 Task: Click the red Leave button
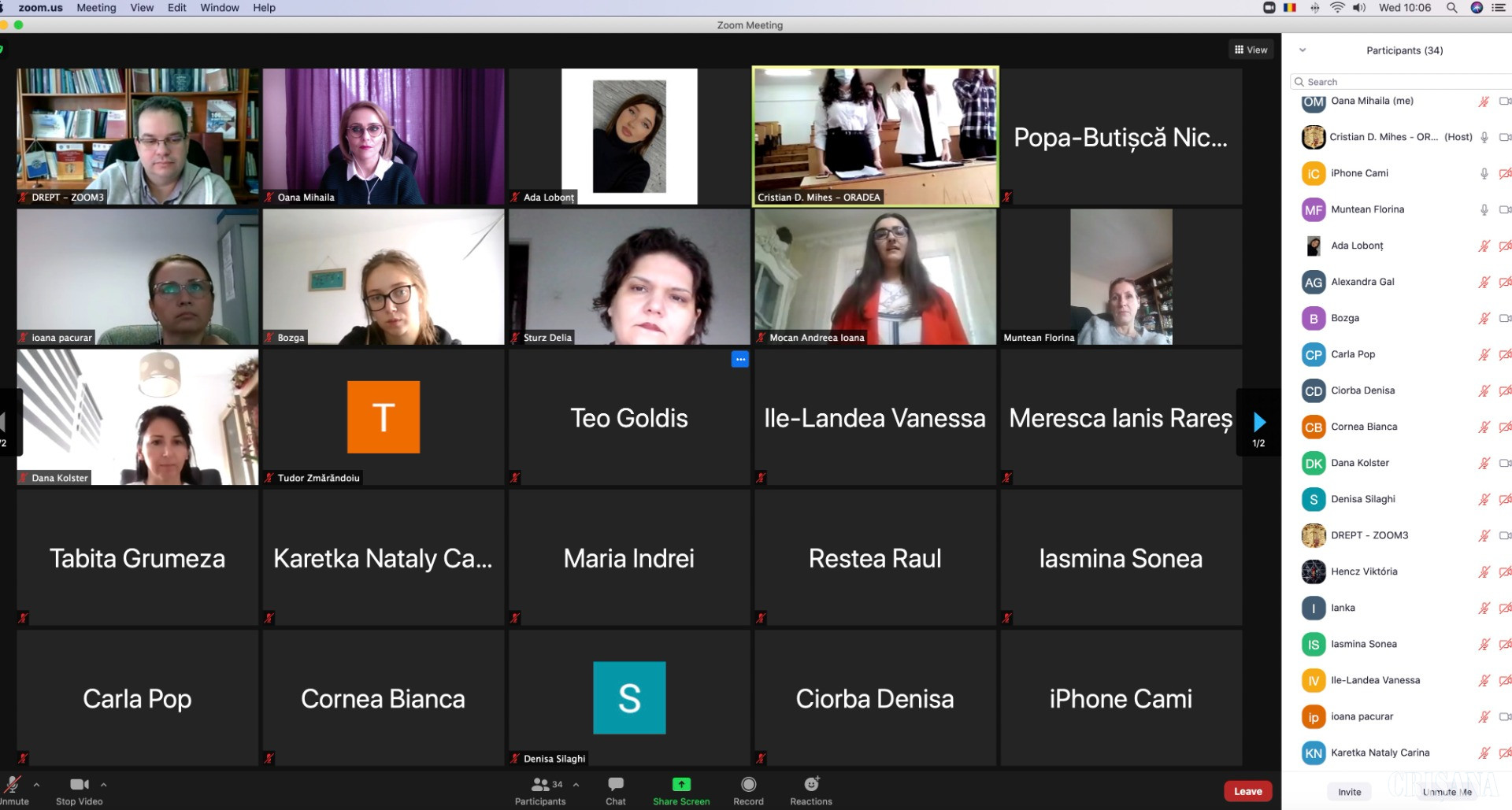[x=1247, y=791]
